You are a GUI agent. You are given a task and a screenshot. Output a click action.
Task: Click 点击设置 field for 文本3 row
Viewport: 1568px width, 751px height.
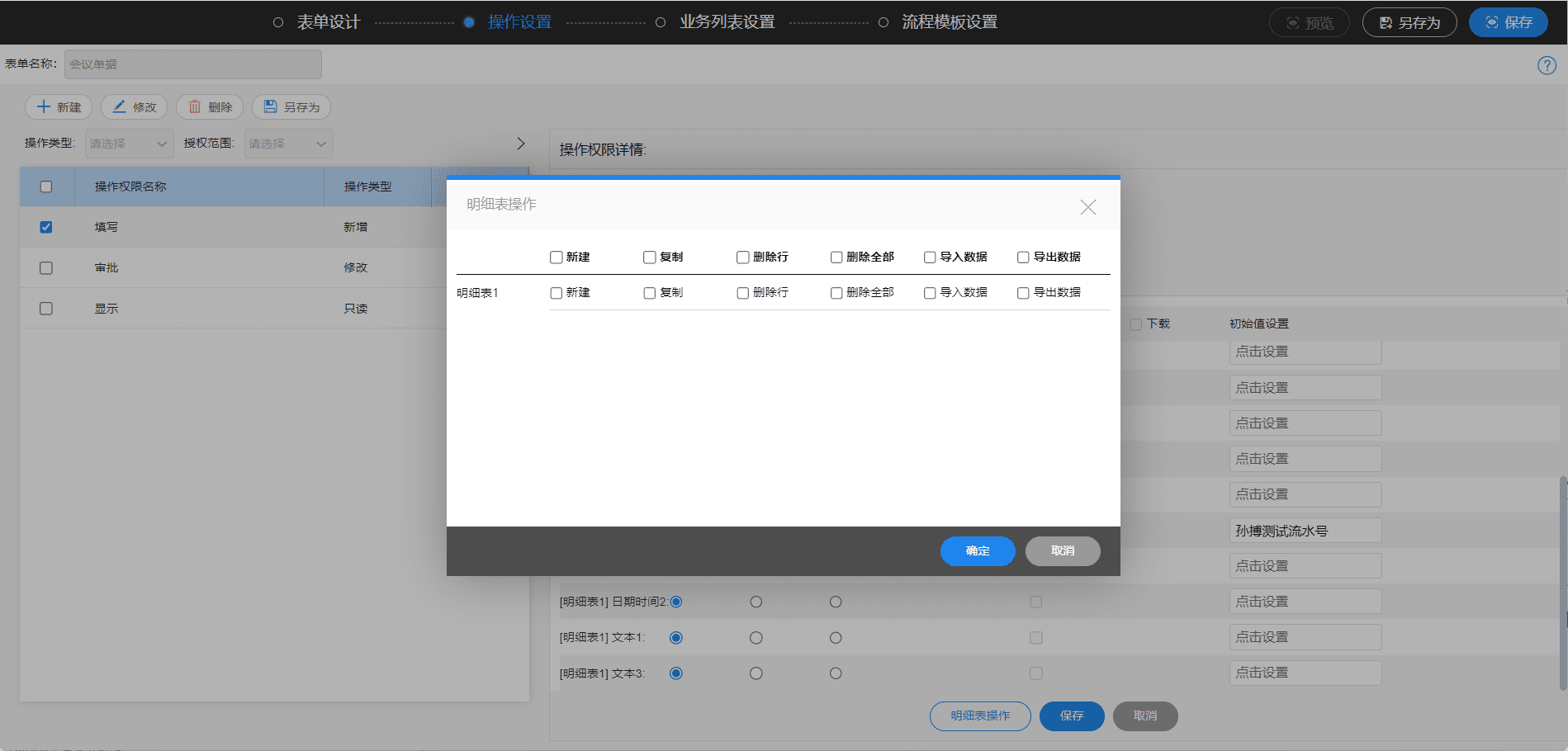tap(1305, 673)
